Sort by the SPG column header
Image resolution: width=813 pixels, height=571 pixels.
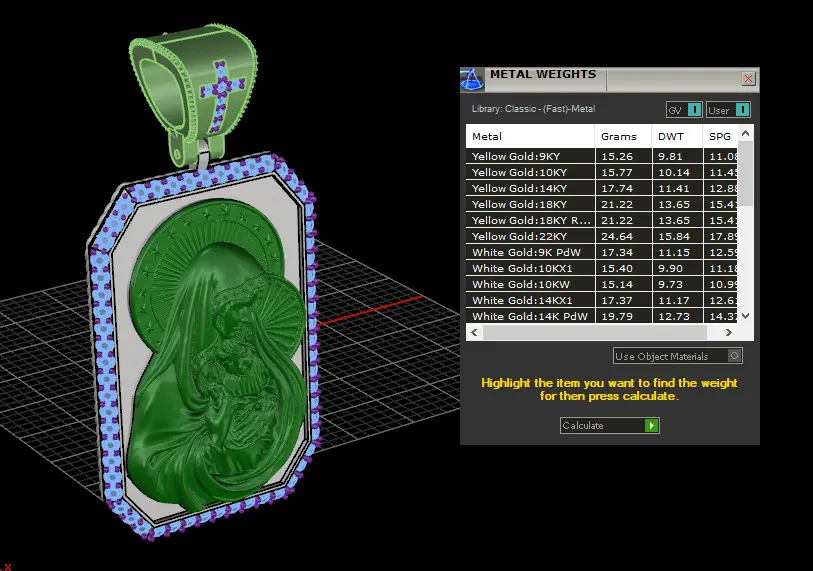pyautogui.click(x=720, y=136)
